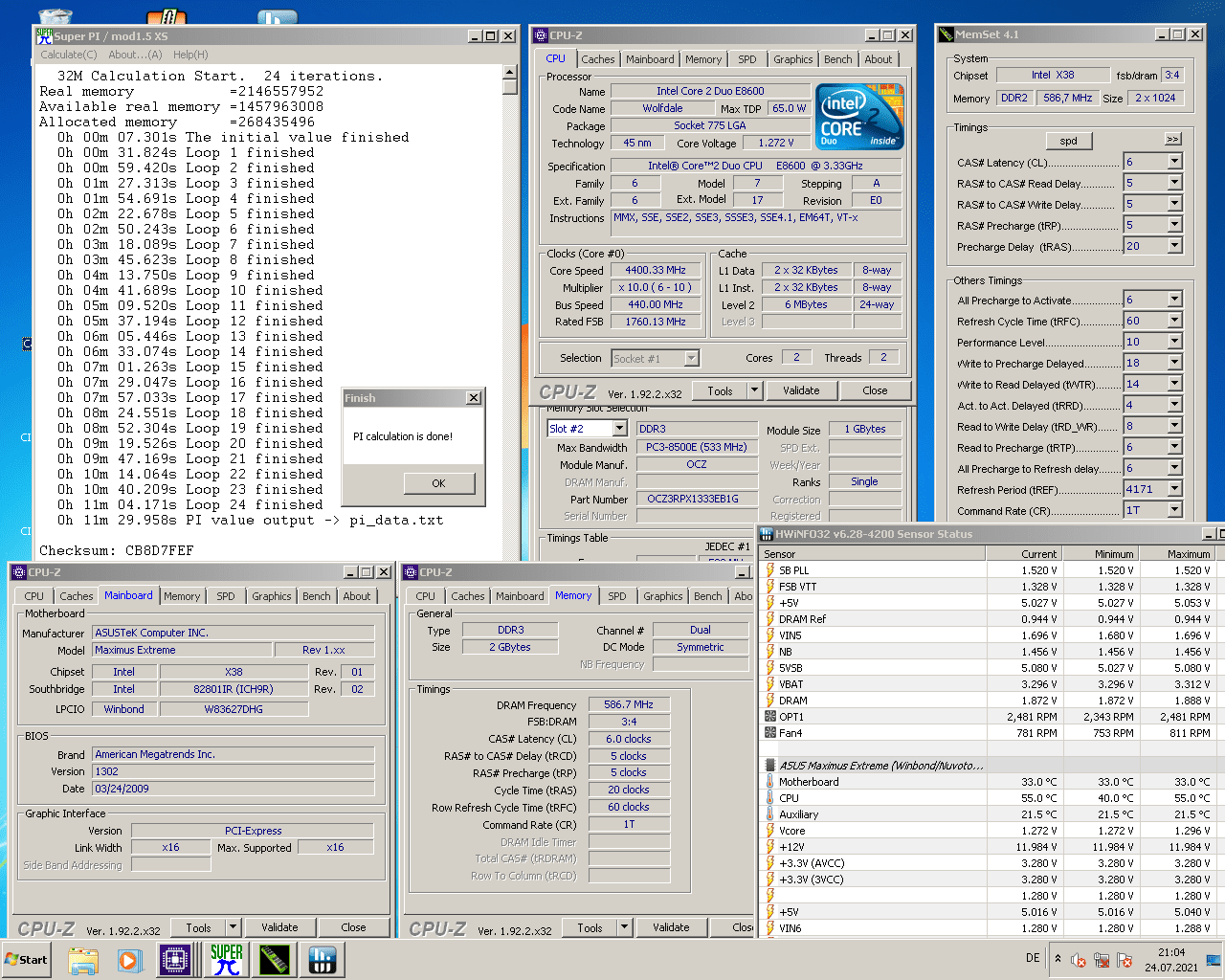The image size is (1225, 980).
Task: Open Graphics tab in CPU-Z Memory window
Action: [663, 596]
